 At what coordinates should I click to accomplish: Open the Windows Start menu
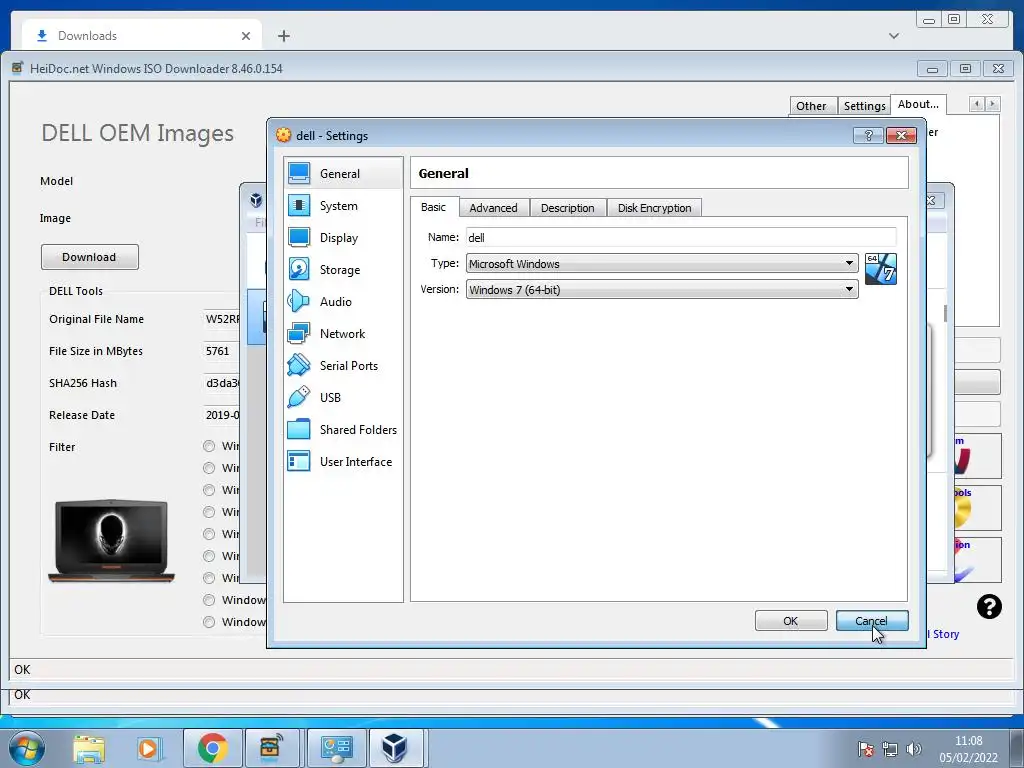[x=26, y=748]
